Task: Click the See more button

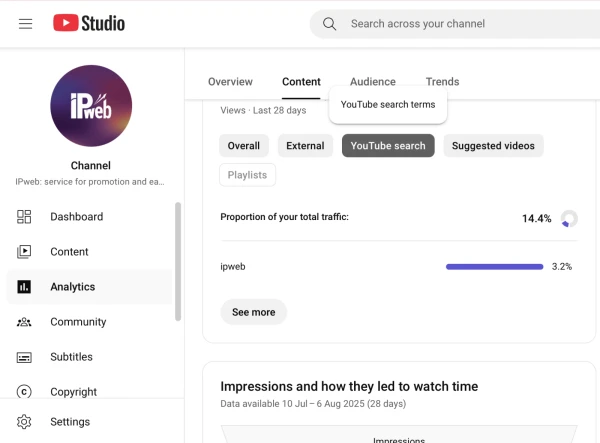Action: point(253,312)
